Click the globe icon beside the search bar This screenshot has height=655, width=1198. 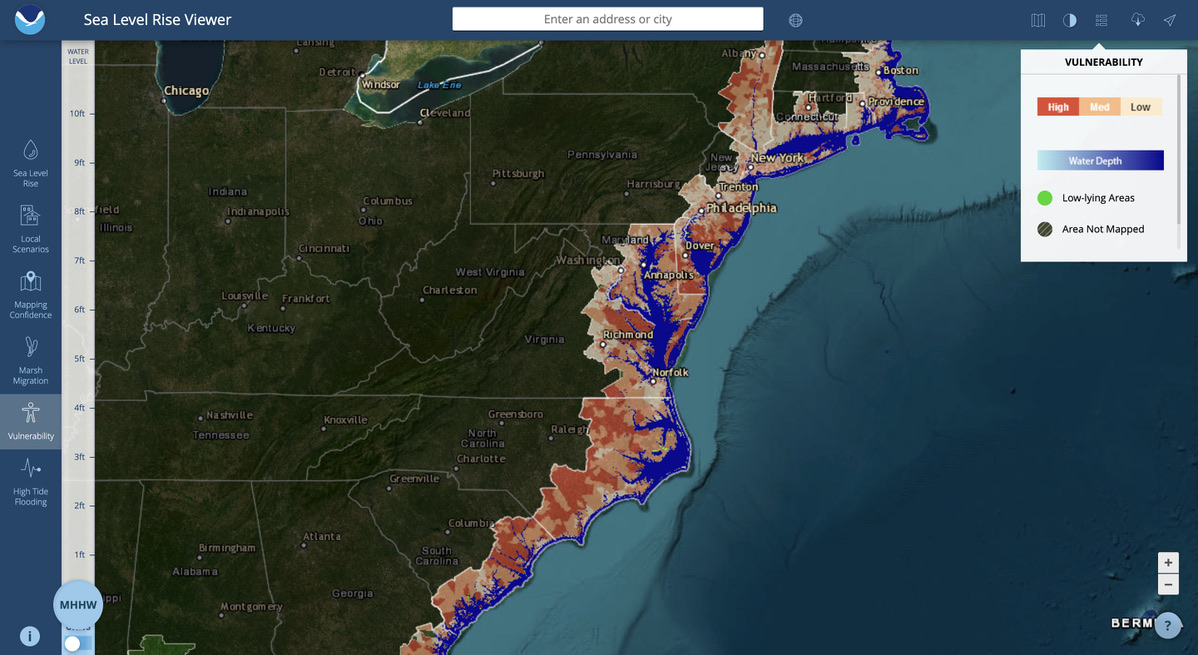point(795,19)
